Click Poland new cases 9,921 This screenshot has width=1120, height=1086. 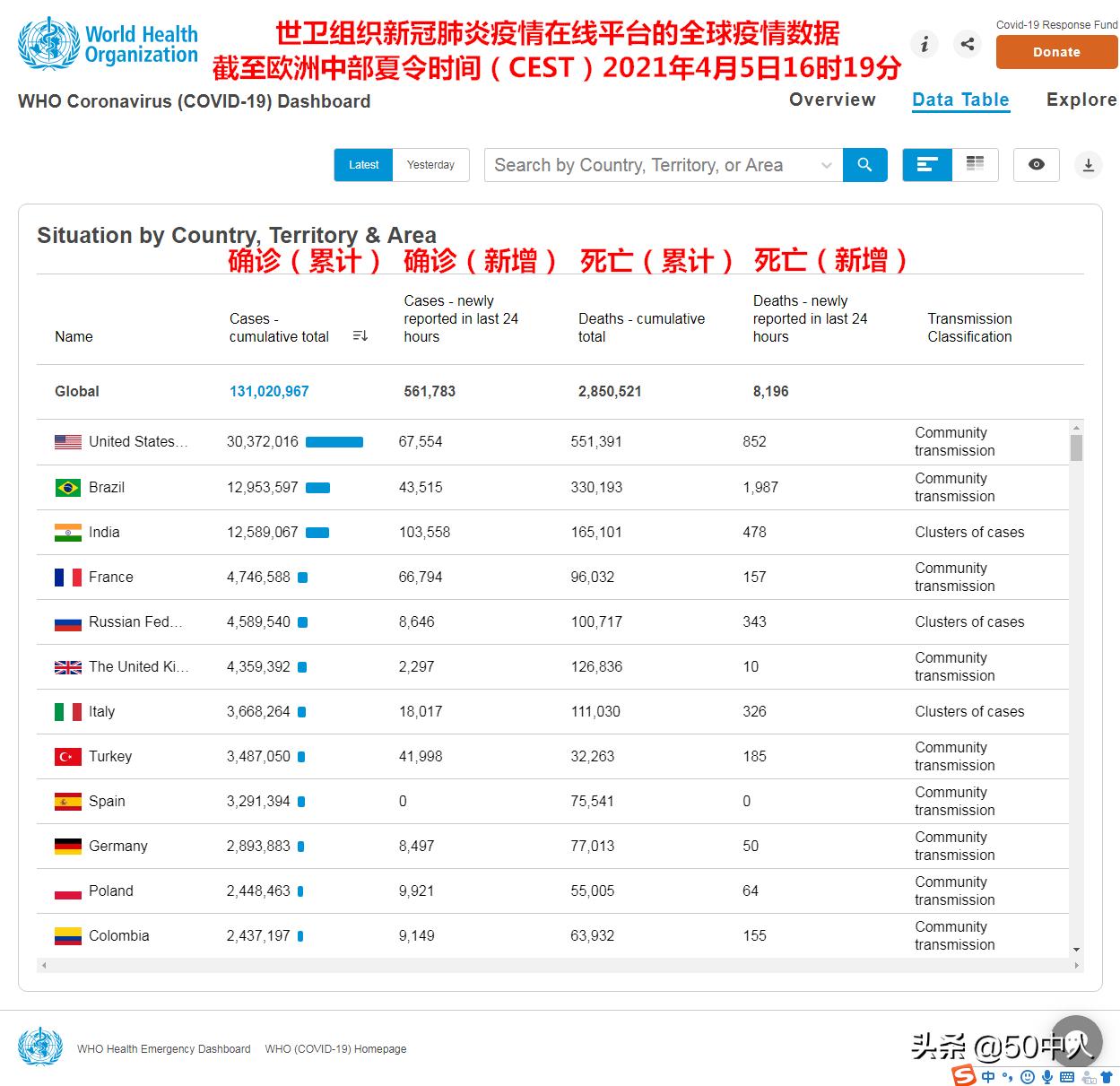[x=416, y=891]
